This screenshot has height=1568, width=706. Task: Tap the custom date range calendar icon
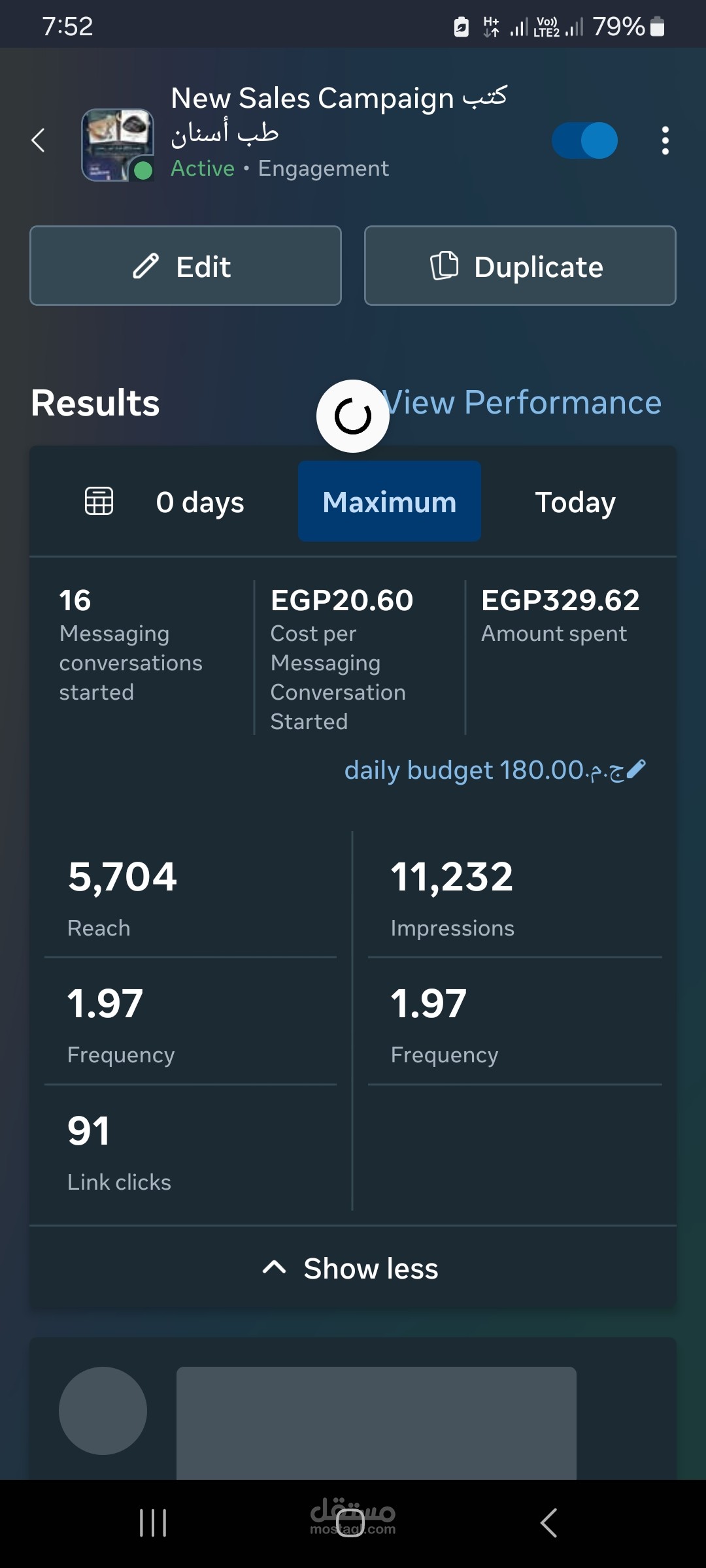[x=99, y=502]
